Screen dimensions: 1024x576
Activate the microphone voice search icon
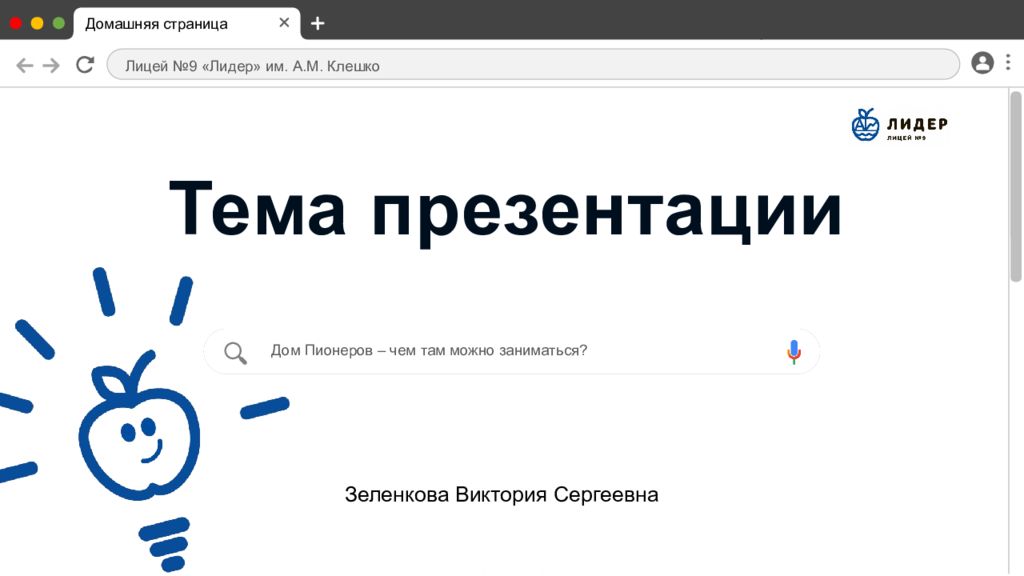pyautogui.click(x=793, y=351)
